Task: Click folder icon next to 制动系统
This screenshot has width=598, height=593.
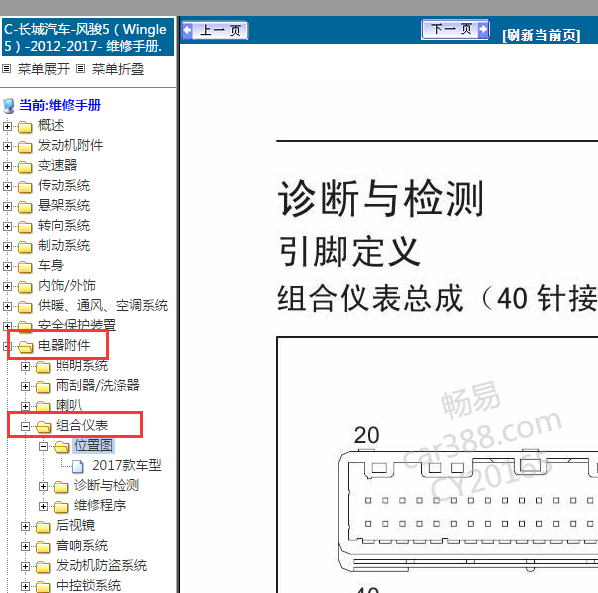Action: [x=25, y=247]
